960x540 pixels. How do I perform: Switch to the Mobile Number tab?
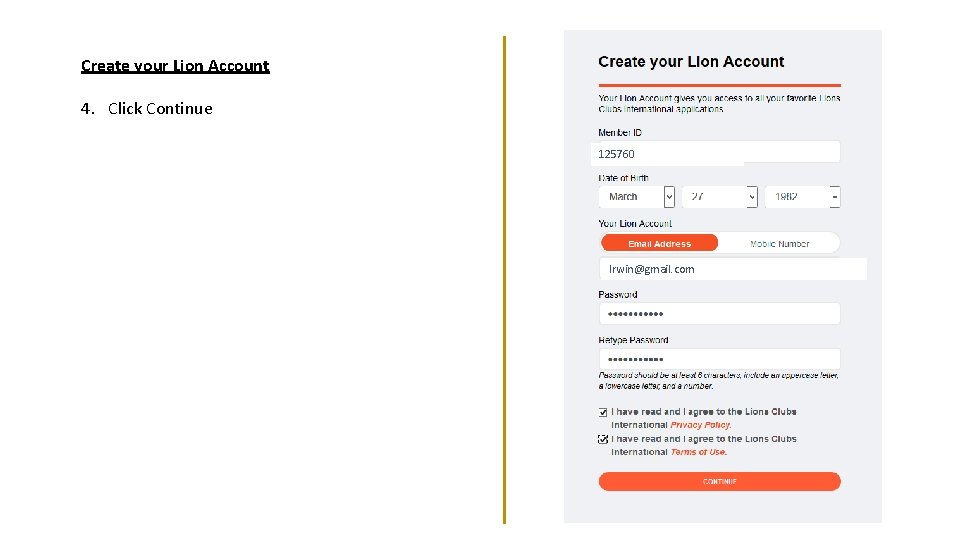(x=779, y=243)
